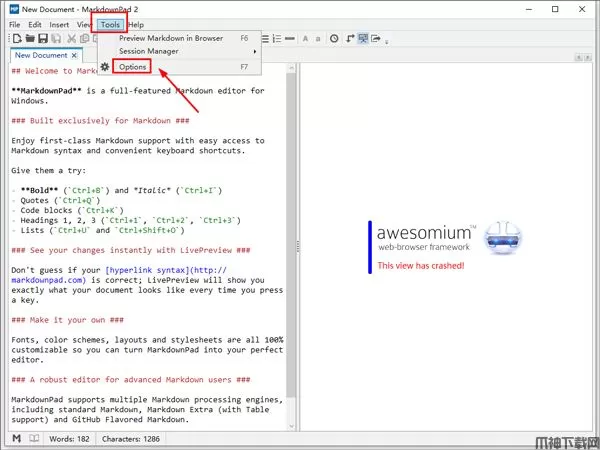Click the Save document floppy icon
Screen dimensions: 600x450
point(42,38)
